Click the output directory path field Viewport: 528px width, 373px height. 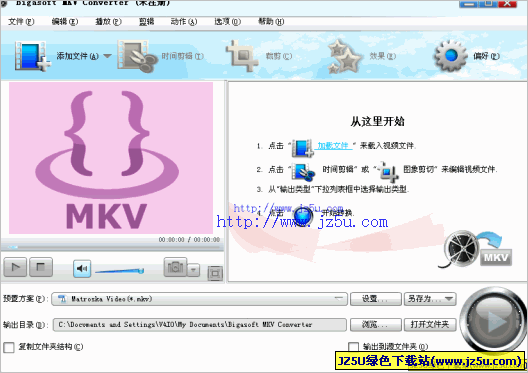(x=200, y=325)
